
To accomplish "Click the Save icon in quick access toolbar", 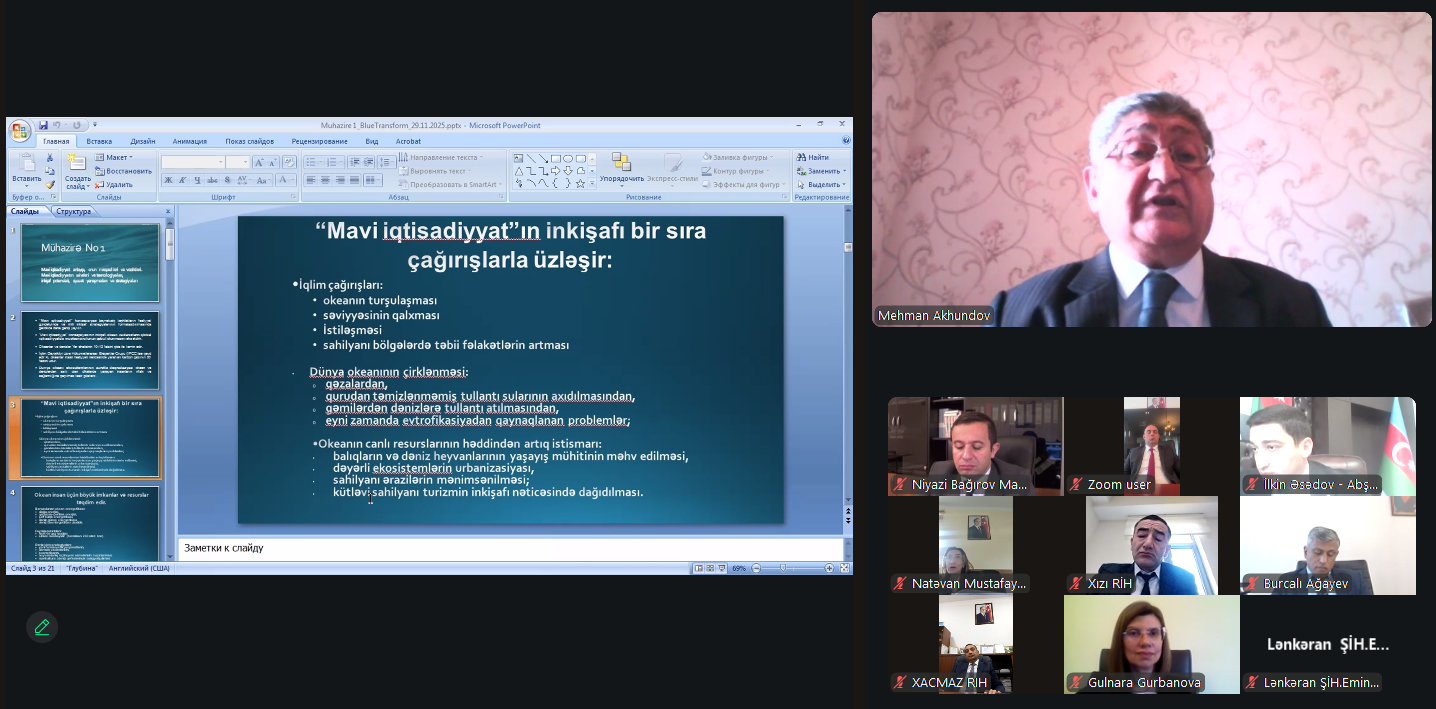I will click(x=43, y=126).
